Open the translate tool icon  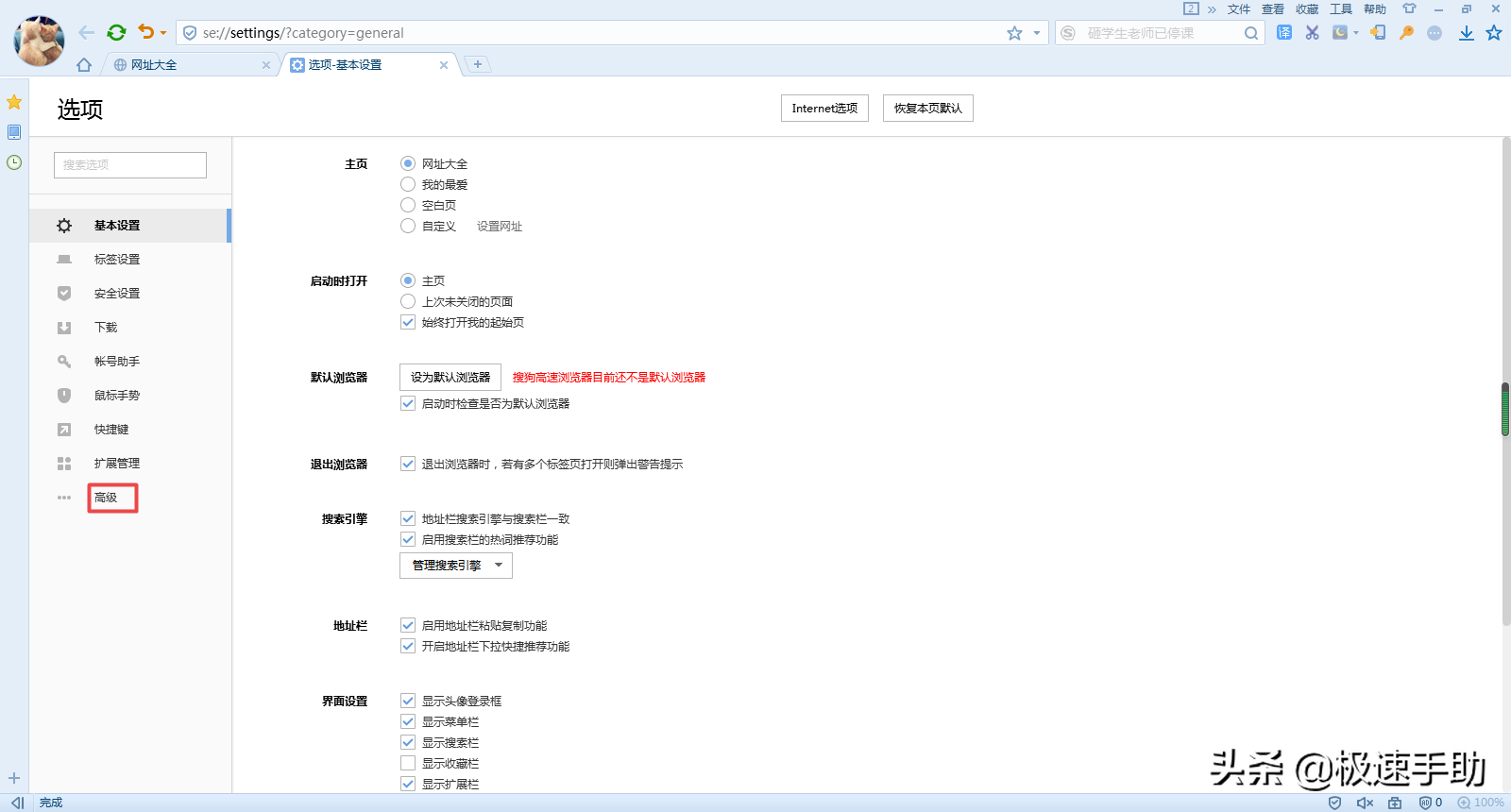[1284, 33]
